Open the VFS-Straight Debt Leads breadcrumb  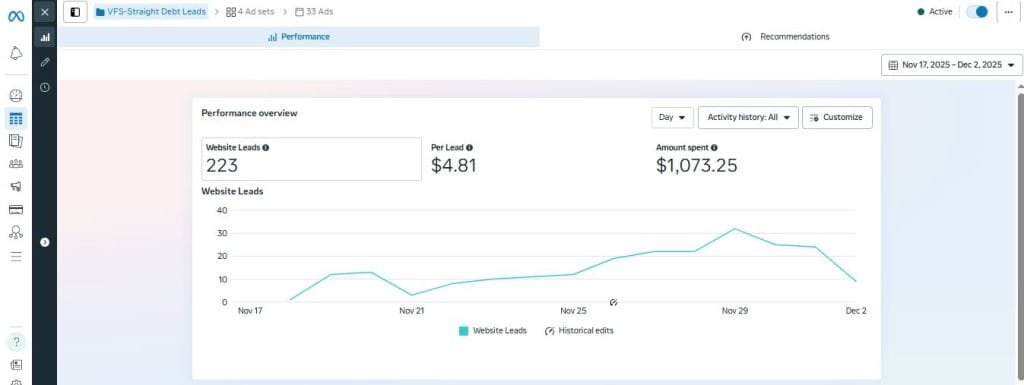point(151,12)
